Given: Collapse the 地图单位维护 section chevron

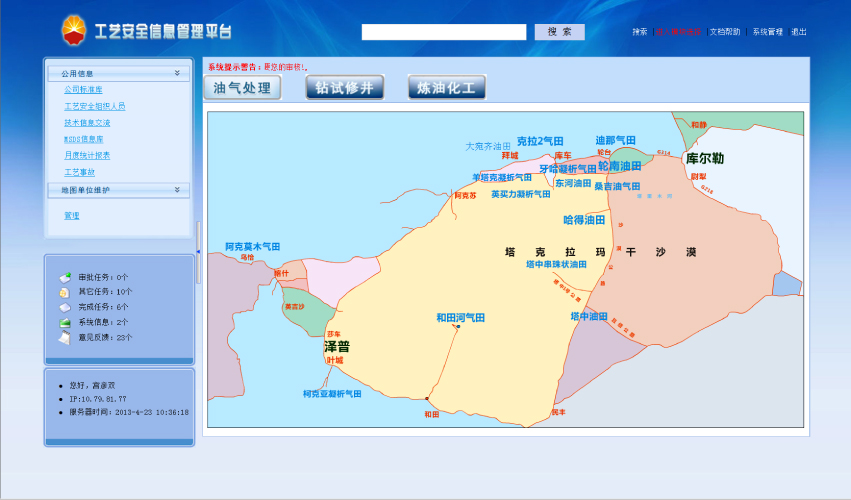Looking at the screenshot, I should tap(177, 189).
